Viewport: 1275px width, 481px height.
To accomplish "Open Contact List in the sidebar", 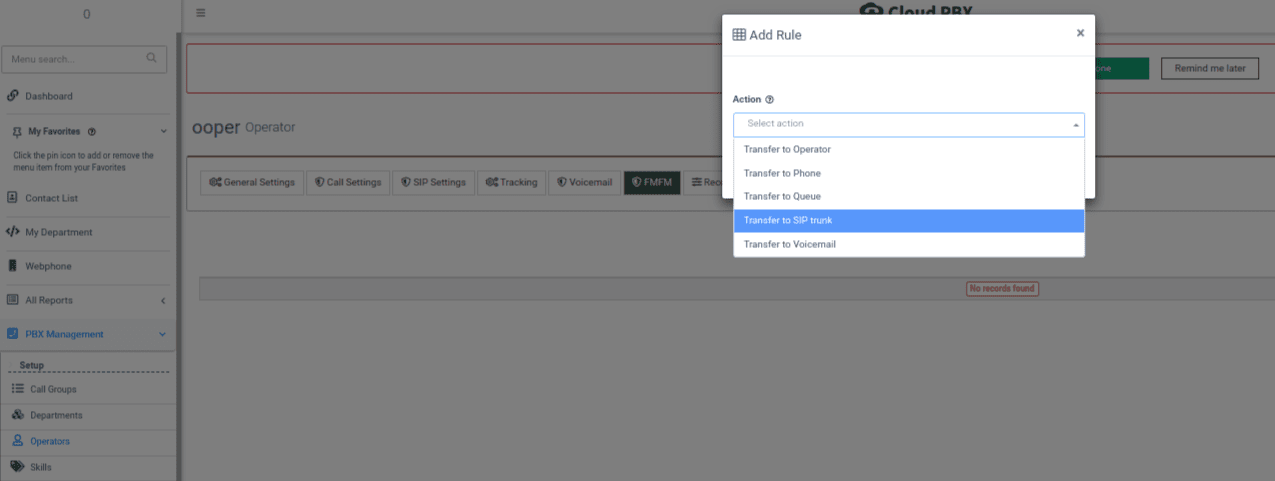I will click(51, 198).
